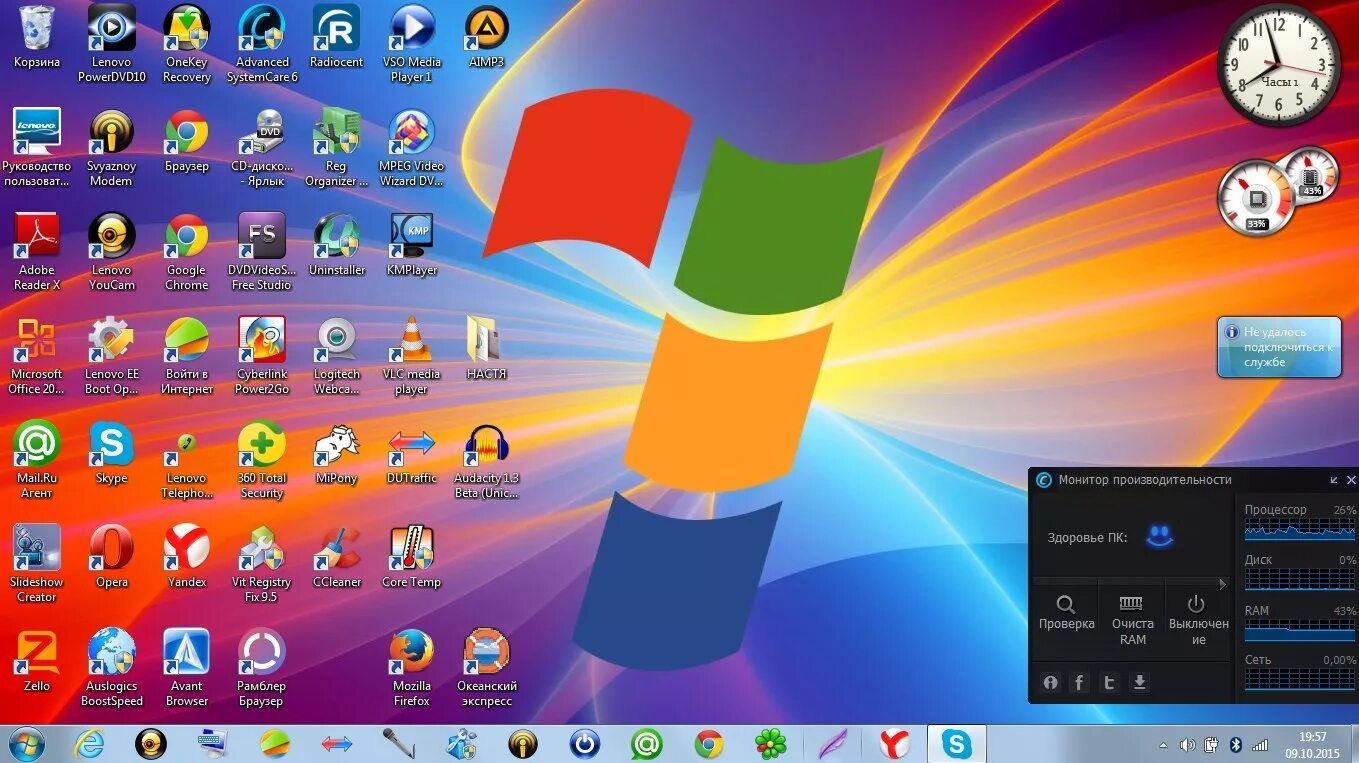This screenshot has height=763, width=1359.
Task: Select the Radiocent desktop icon
Action: click(x=336, y=37)
